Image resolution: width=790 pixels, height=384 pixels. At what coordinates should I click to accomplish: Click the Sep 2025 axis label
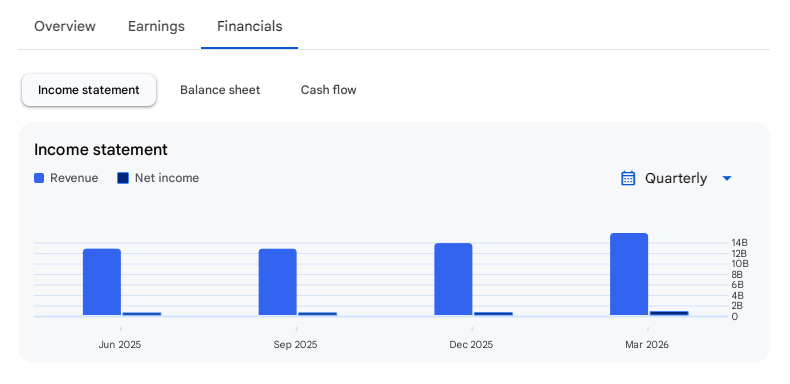point(295,345)
